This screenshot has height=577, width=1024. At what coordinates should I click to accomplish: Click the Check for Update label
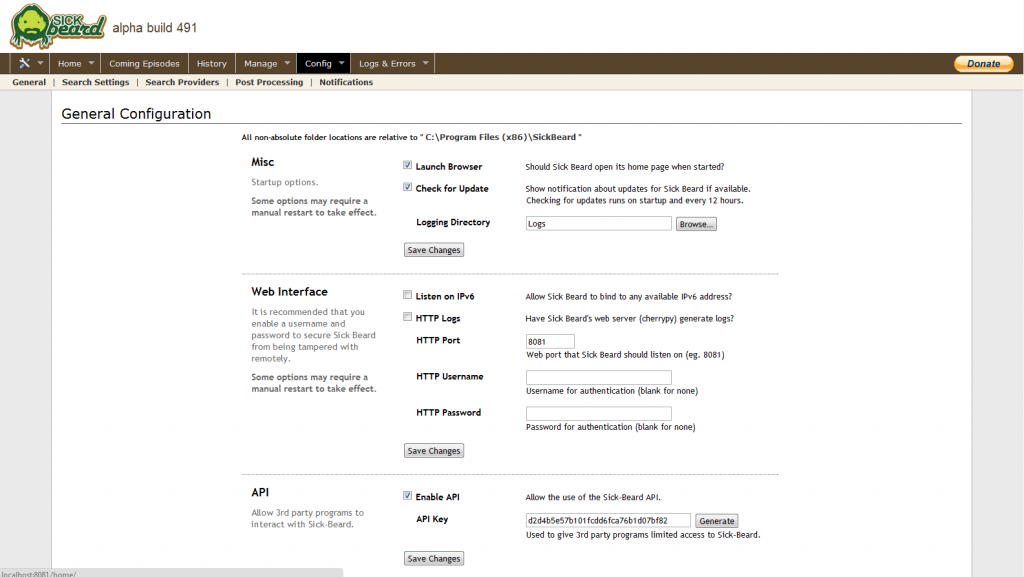[x=452, y=189]
